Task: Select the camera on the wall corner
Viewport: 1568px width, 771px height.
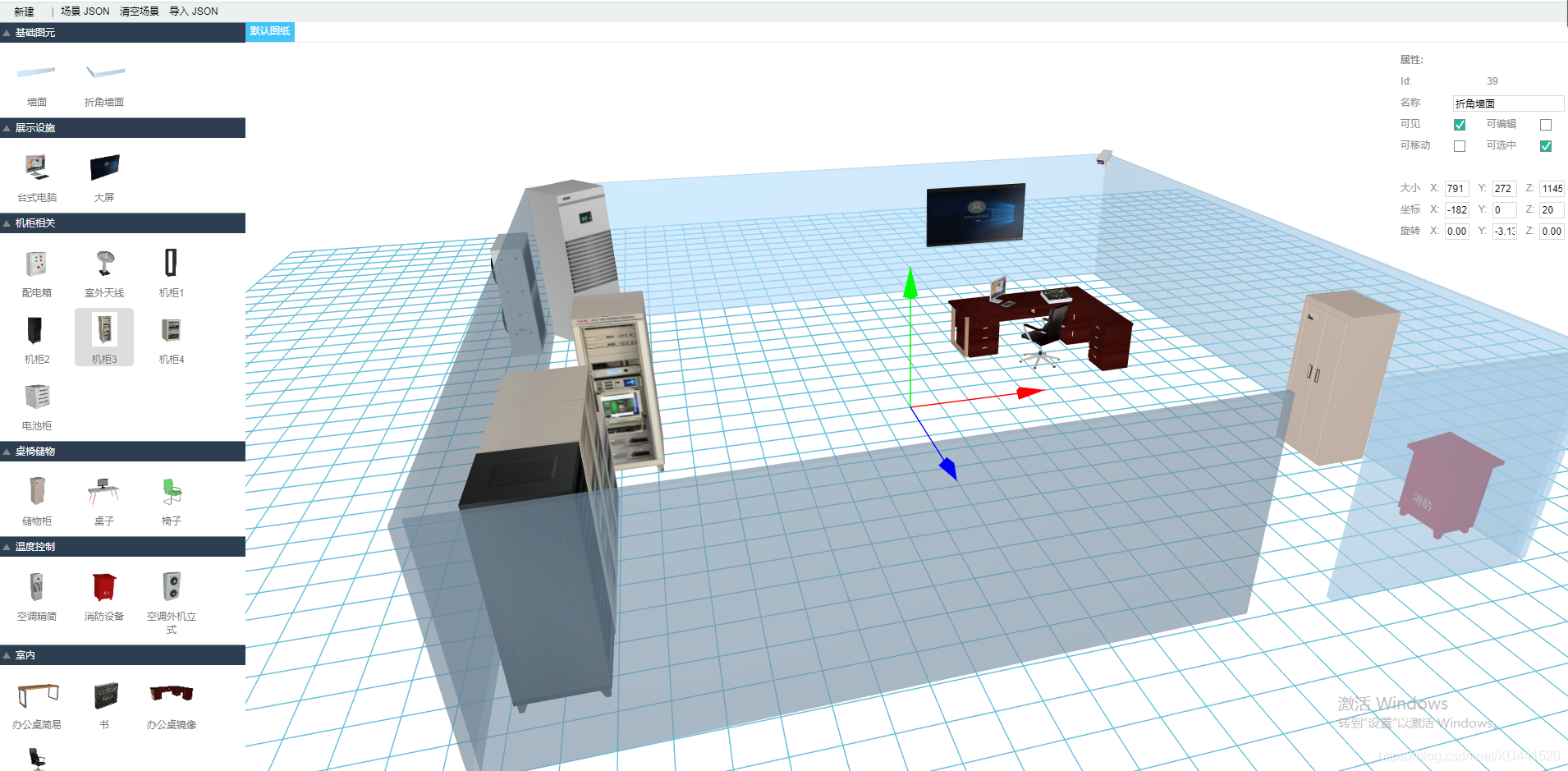Action: coord(1104,157)
